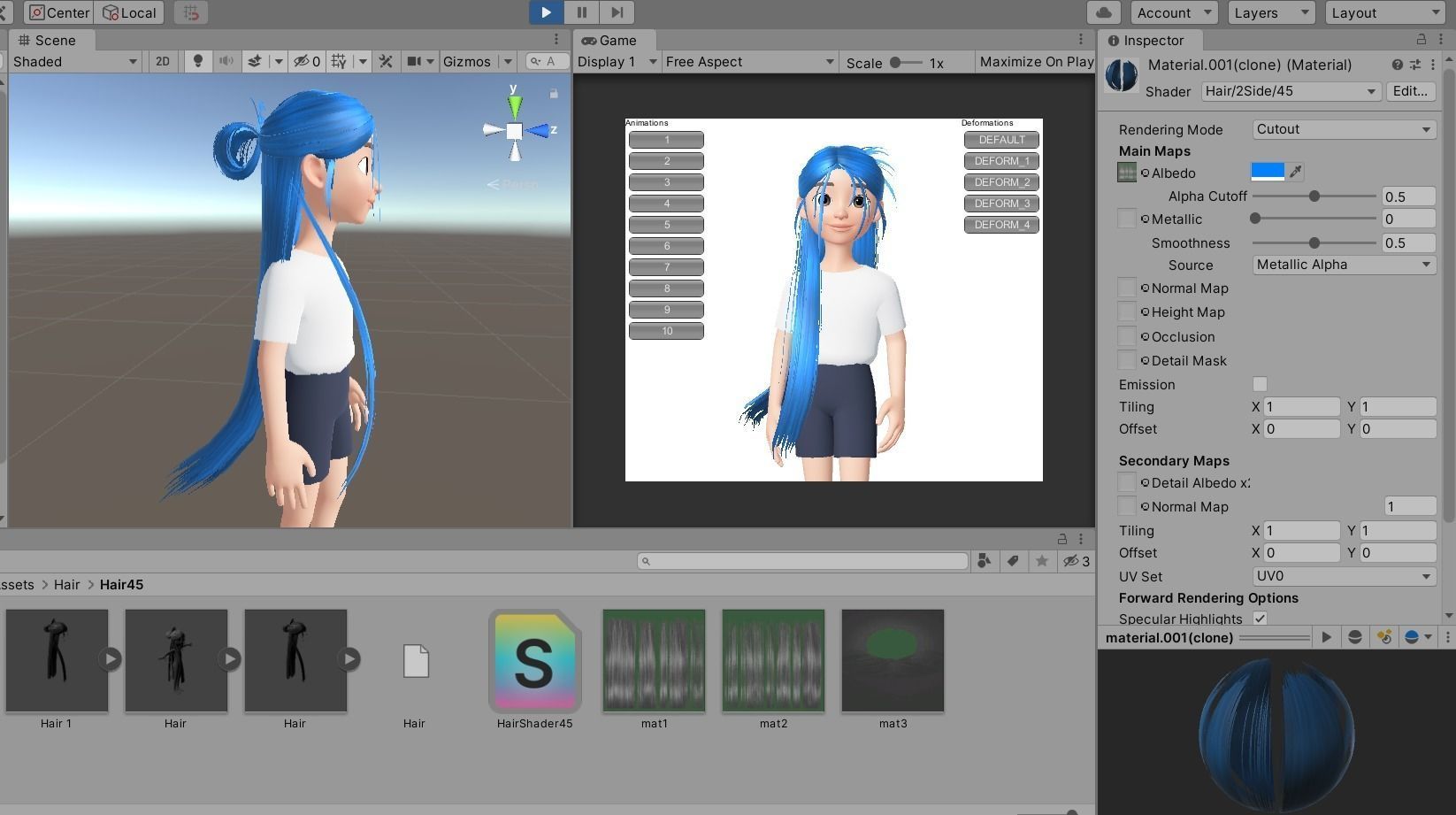Viewport: 1456px width, 815px height.
Task: Enable the Metallic map checkbox
Action: click(x=1126, y=218)
